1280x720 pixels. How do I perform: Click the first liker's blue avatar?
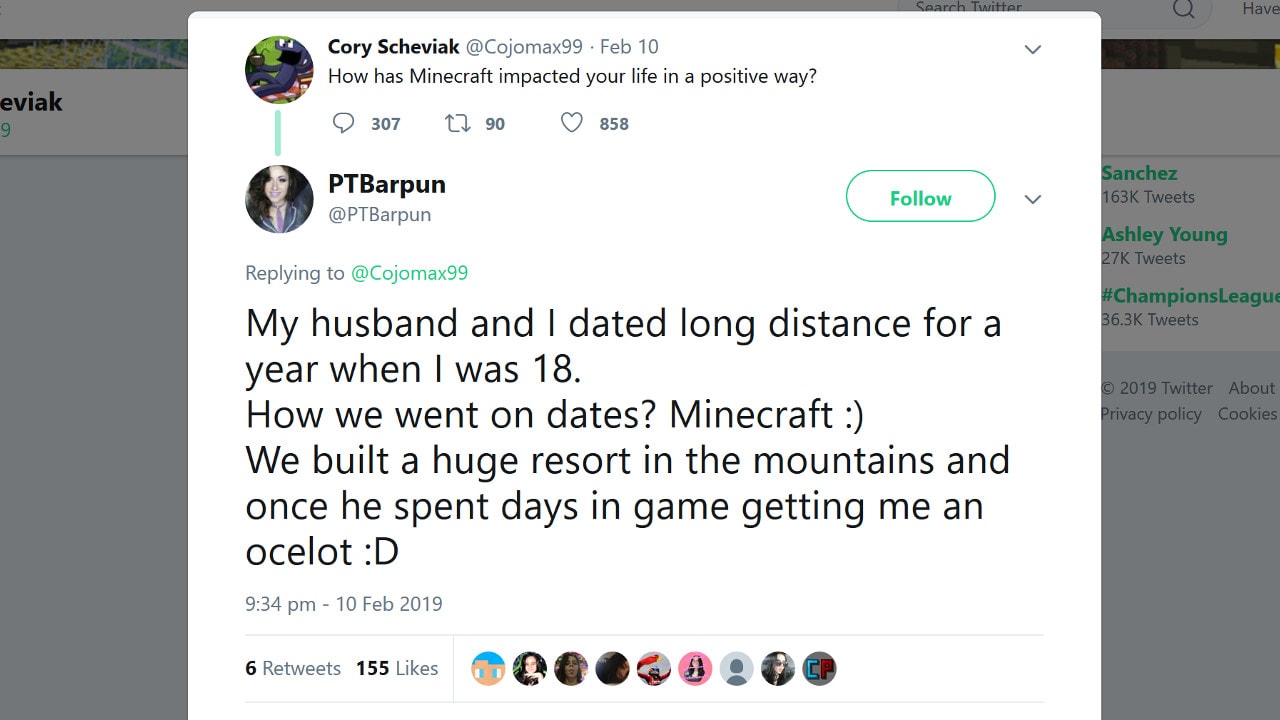tap(488, 668)
